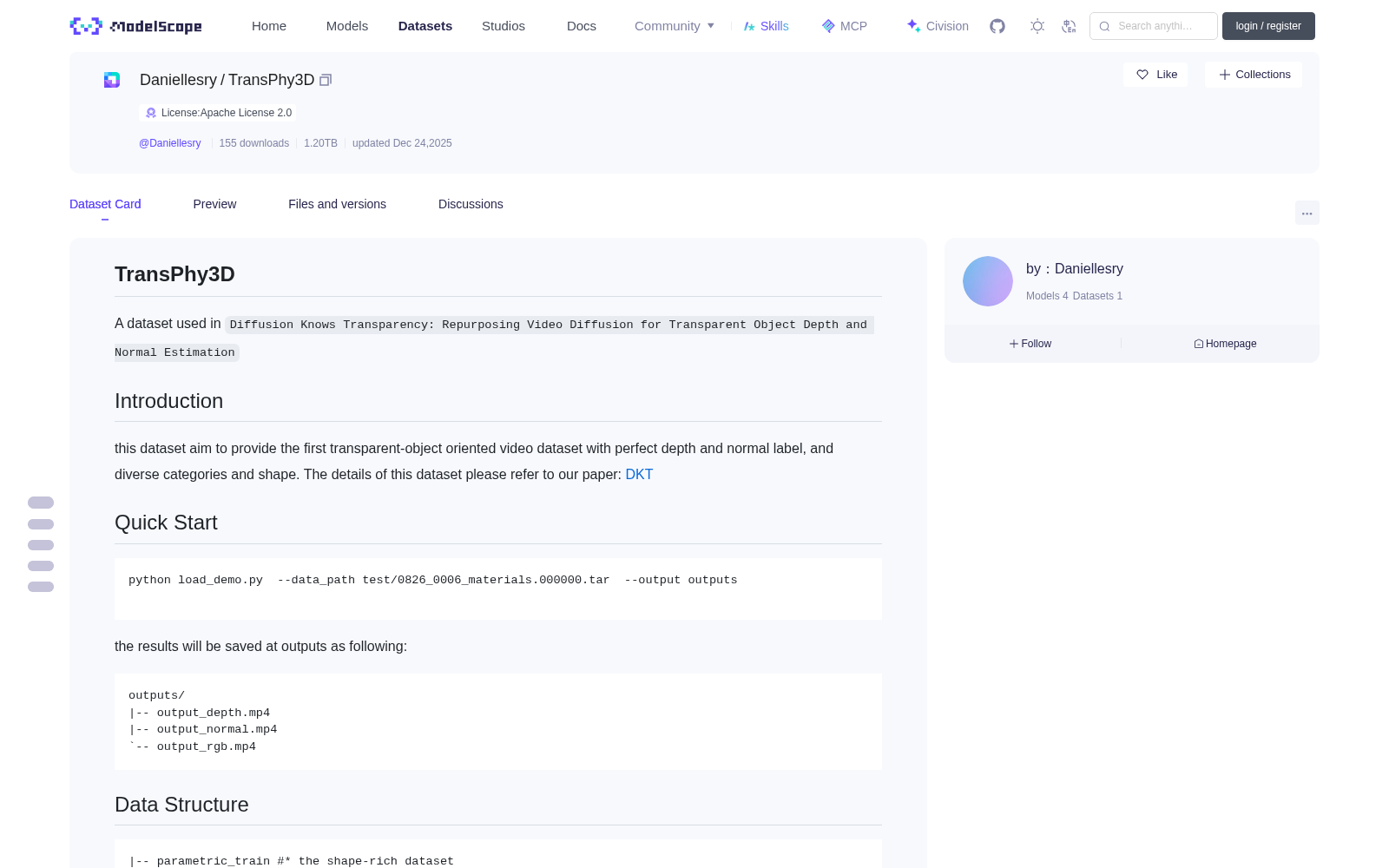
Task: Copy the dataset name TransPhy3D with copy icon
Action: tap(326, 80)
